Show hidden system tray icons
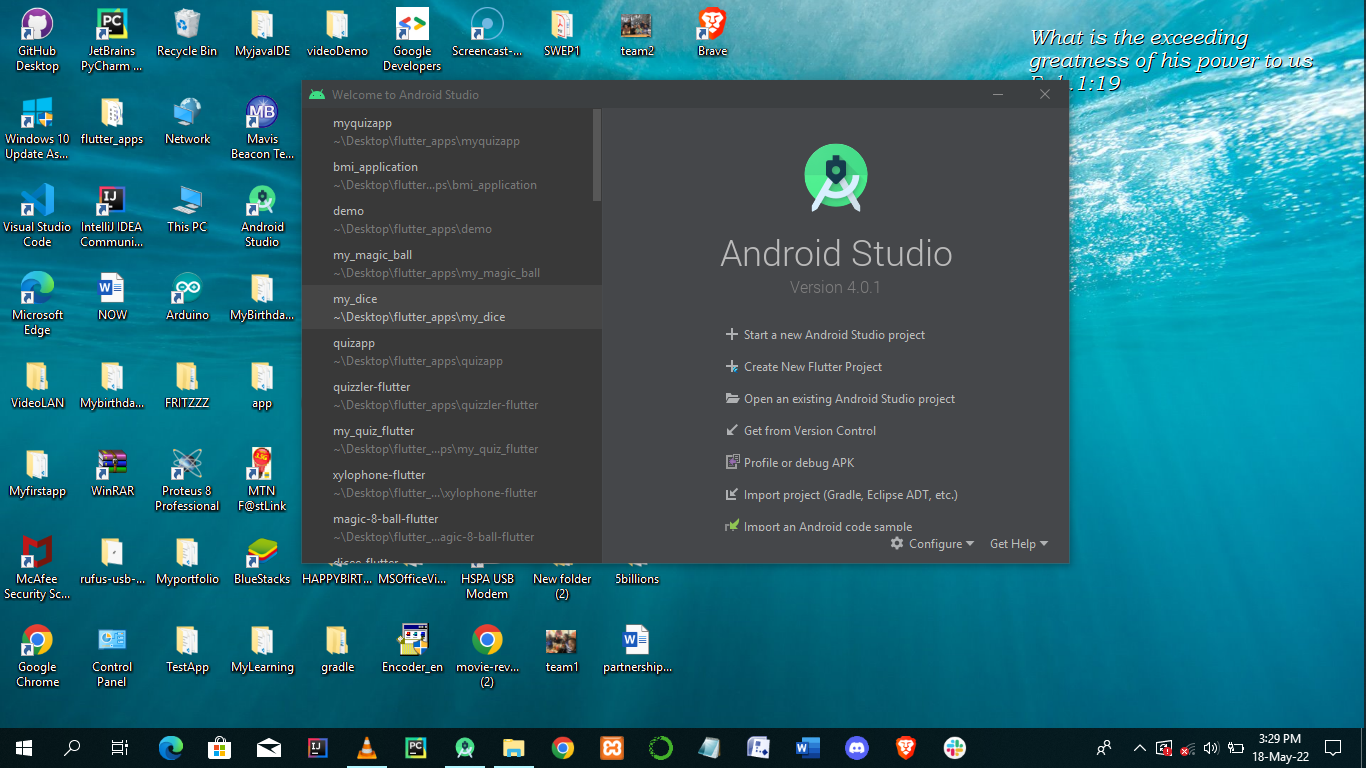 click(x=1139, y=747)
